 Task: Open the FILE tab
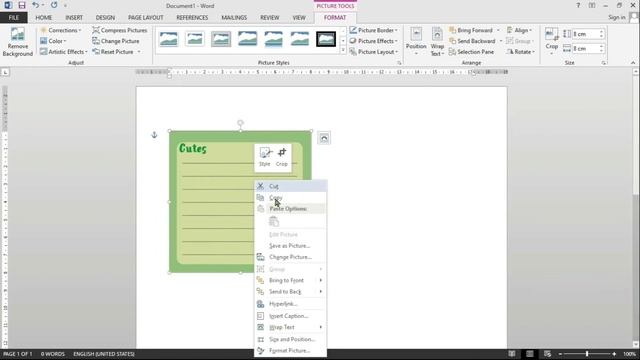13,18
